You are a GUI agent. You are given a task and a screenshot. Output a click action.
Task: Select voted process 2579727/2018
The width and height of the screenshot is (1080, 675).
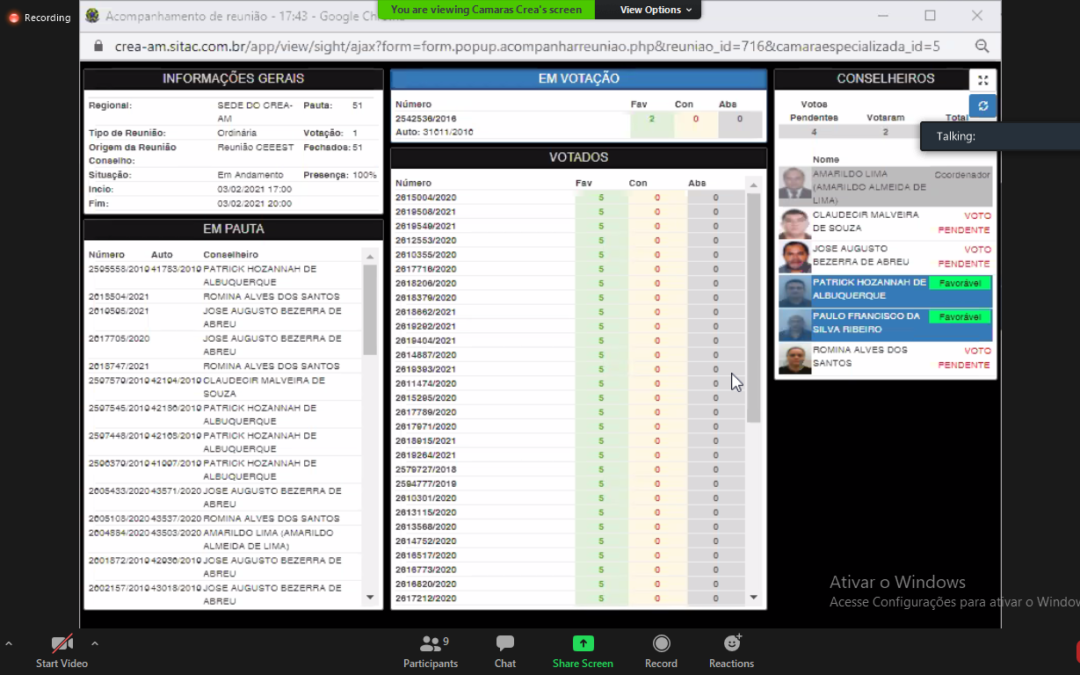pos(426,469)
